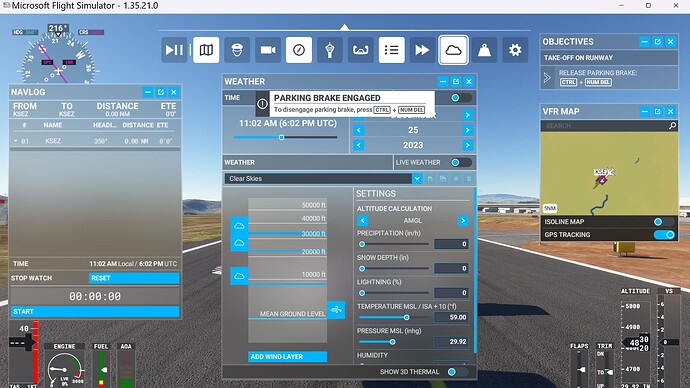The image size is (690, 388).
Task: Delete weather preset with trash icon
Action: (469, 179)
